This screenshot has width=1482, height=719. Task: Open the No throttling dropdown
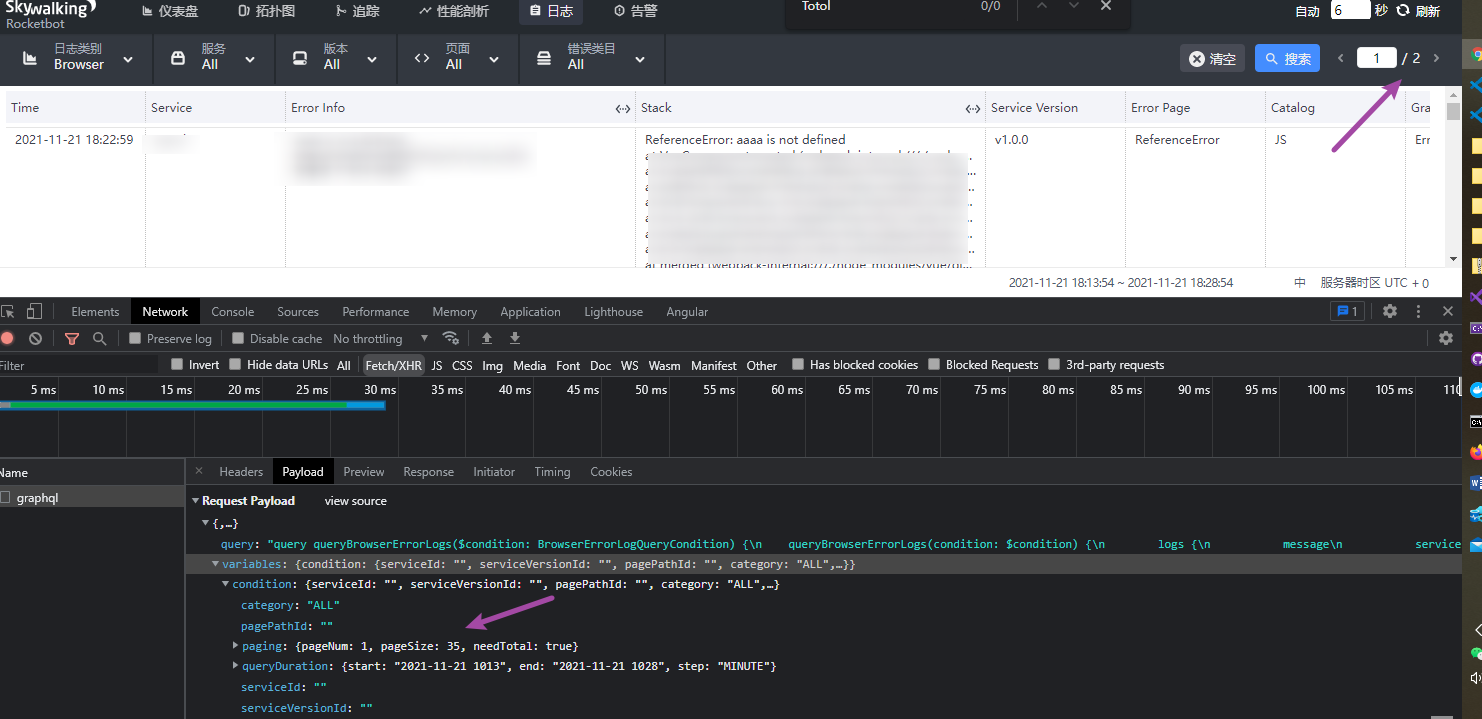(x=381, y=338)
